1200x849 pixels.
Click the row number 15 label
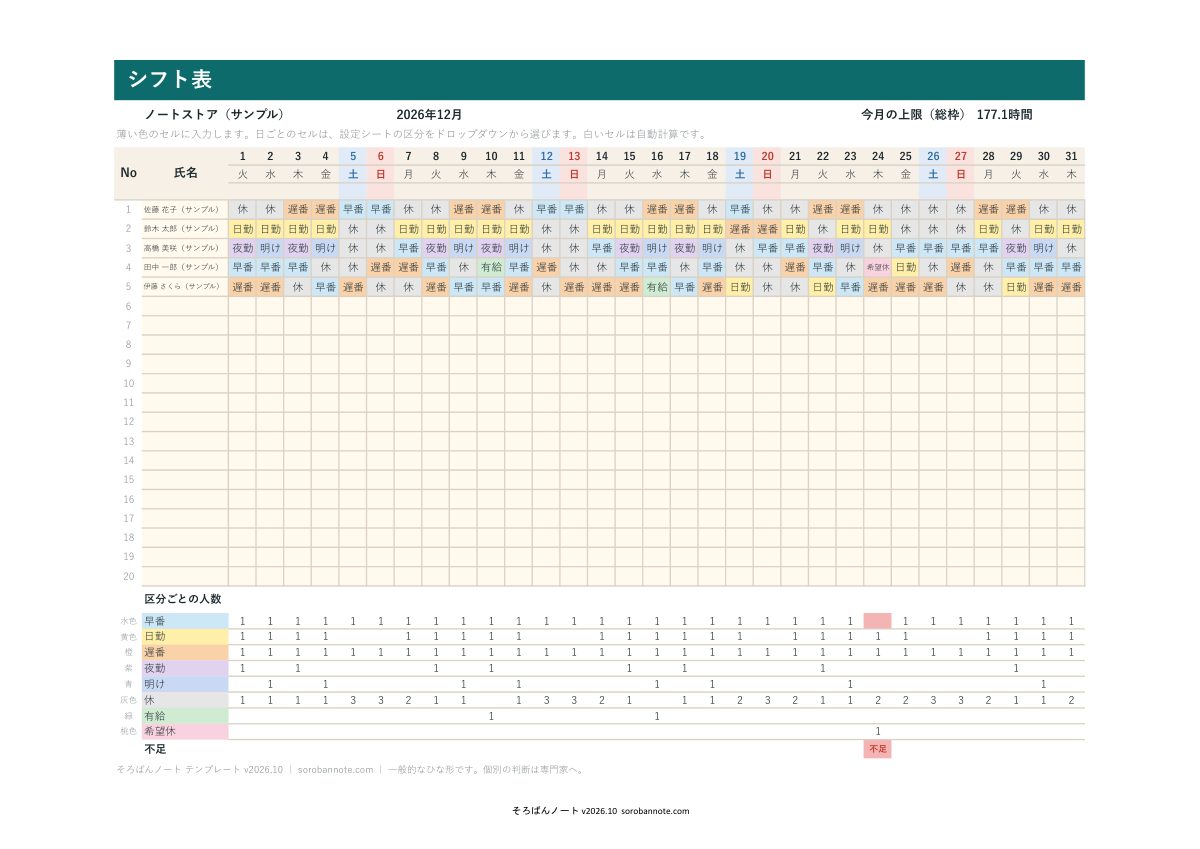click(128, 480)
